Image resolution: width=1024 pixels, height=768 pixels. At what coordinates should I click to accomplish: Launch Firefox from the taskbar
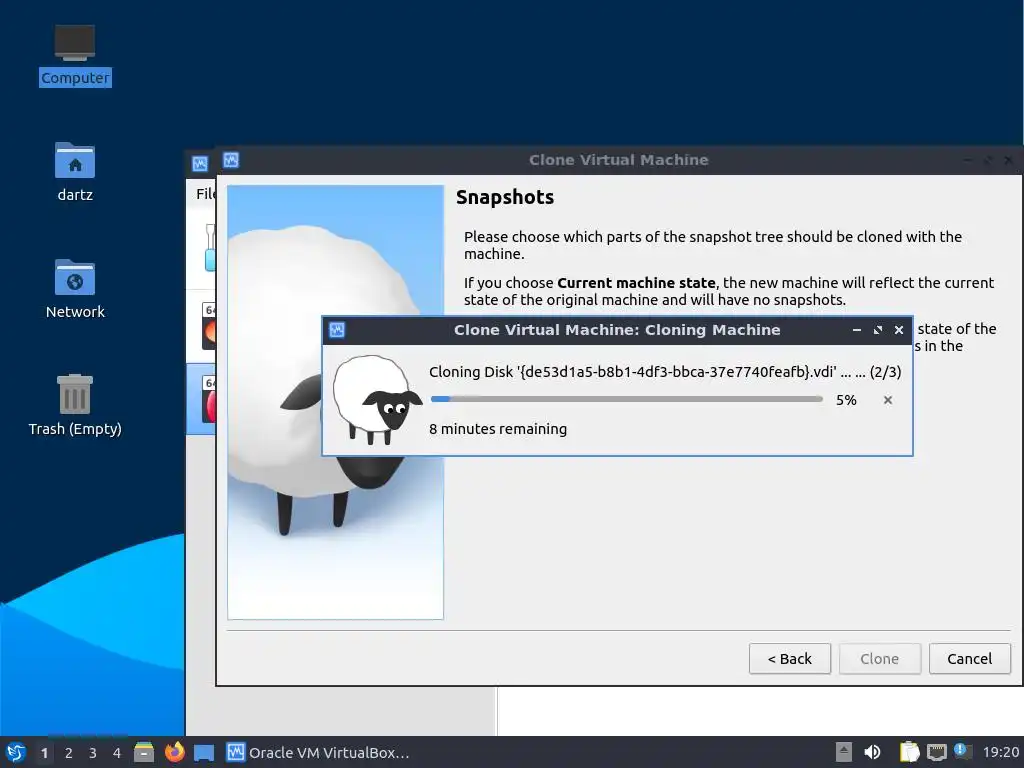pos(174,752)
